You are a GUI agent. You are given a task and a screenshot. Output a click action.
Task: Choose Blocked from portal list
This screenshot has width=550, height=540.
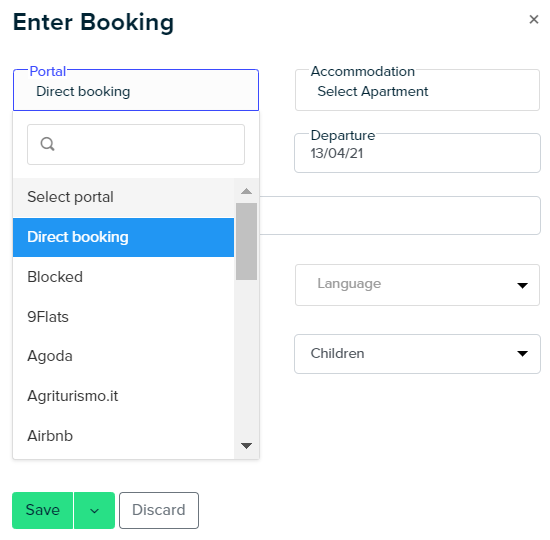pyautogui.click(x=123, y=277)
